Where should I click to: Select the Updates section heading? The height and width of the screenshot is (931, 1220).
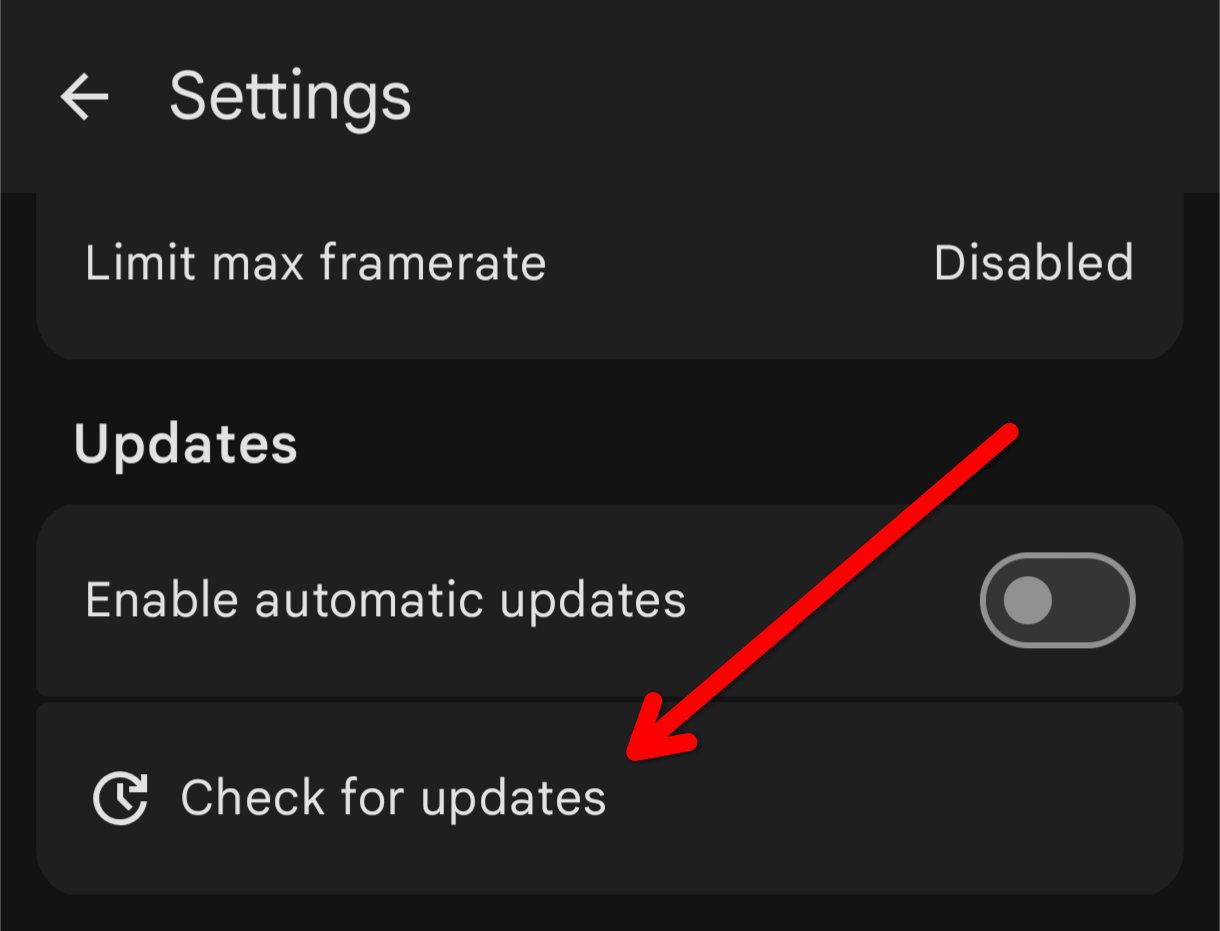[186, 444]
